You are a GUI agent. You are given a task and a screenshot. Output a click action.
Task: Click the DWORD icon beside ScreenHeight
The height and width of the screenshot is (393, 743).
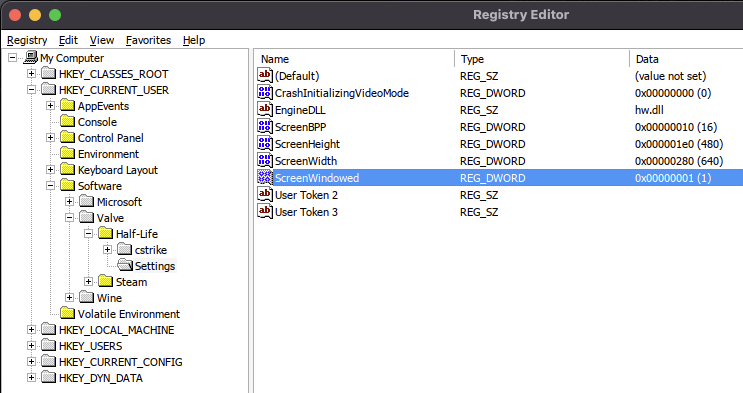coord(265,144)
